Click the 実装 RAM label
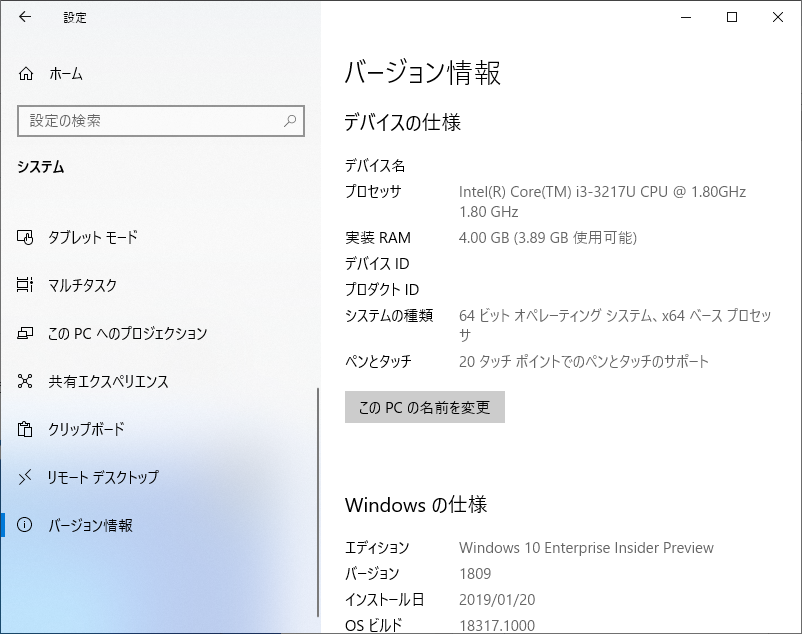Screen dimensions: 802x634 click(x=378, y=238)
